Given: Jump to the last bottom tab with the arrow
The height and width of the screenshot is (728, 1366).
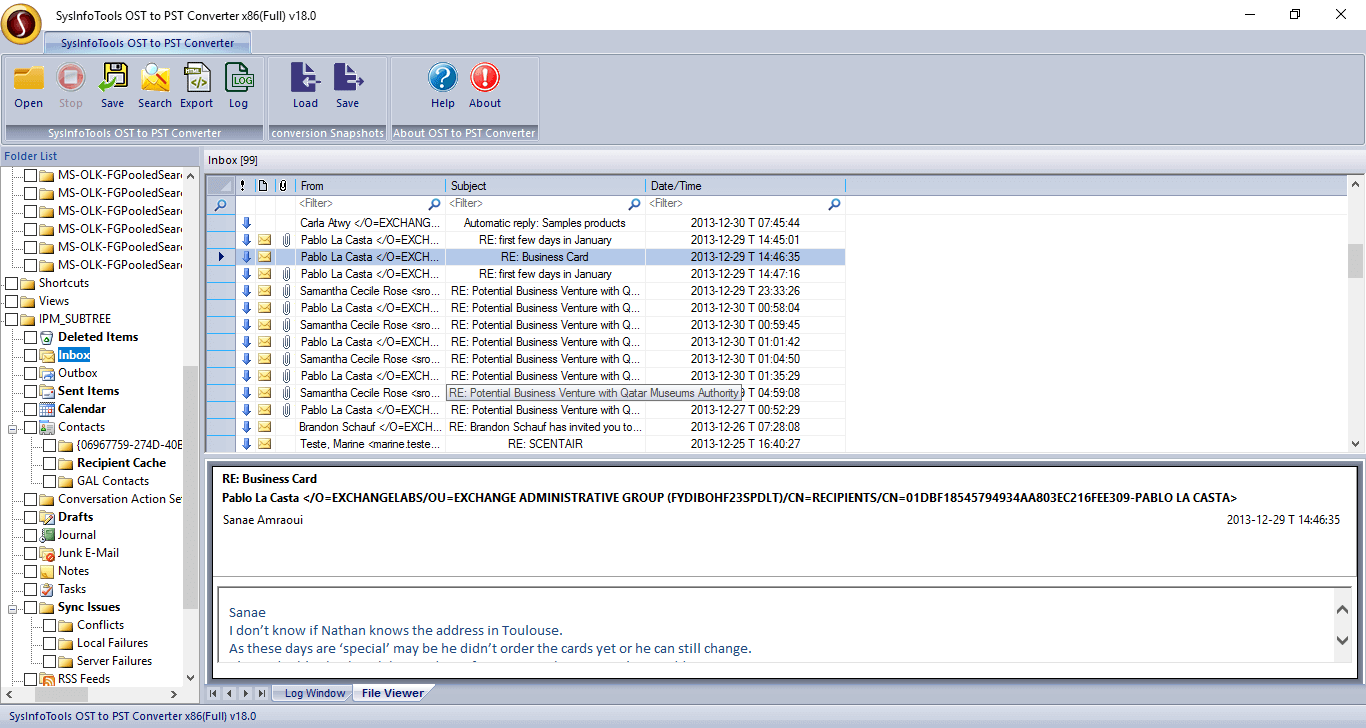Looking at the screenshot, I should pos(262,693).
